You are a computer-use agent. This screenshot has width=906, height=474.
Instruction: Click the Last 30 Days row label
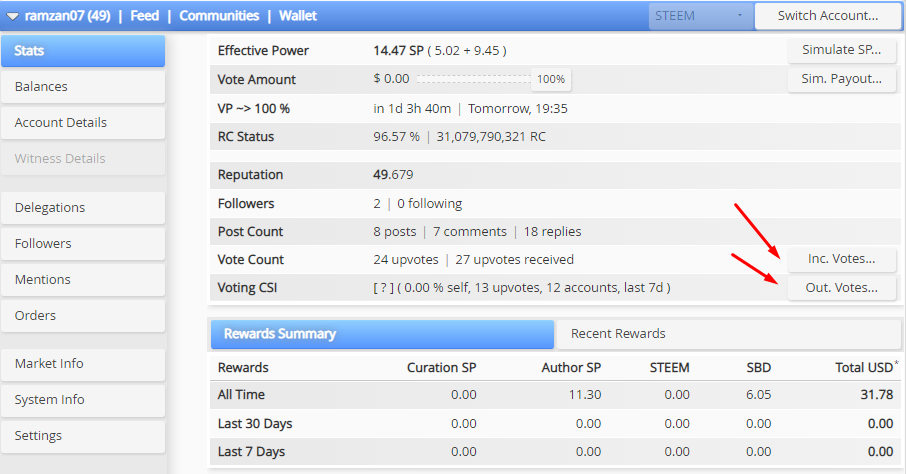255,424
